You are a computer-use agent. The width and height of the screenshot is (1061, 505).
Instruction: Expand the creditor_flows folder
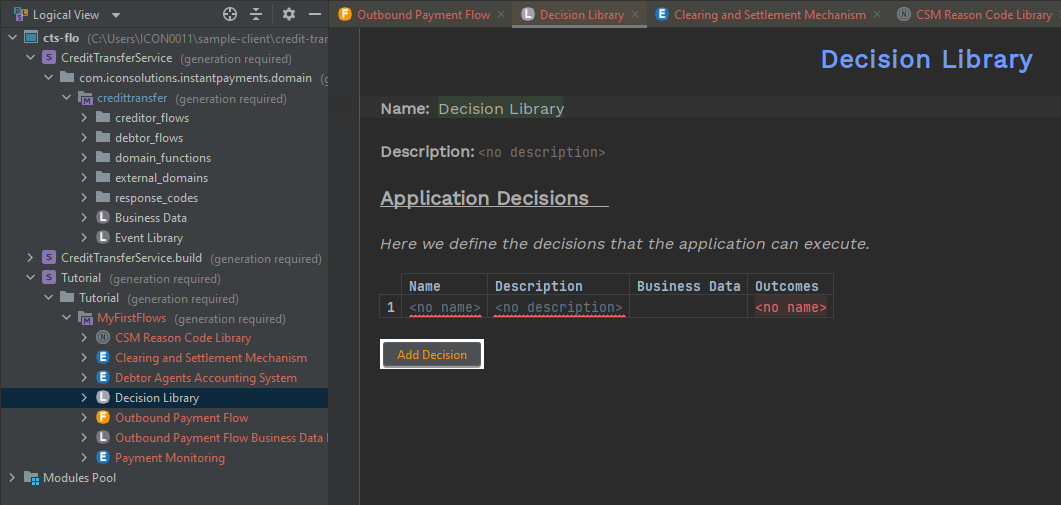(x=84, y=118)
